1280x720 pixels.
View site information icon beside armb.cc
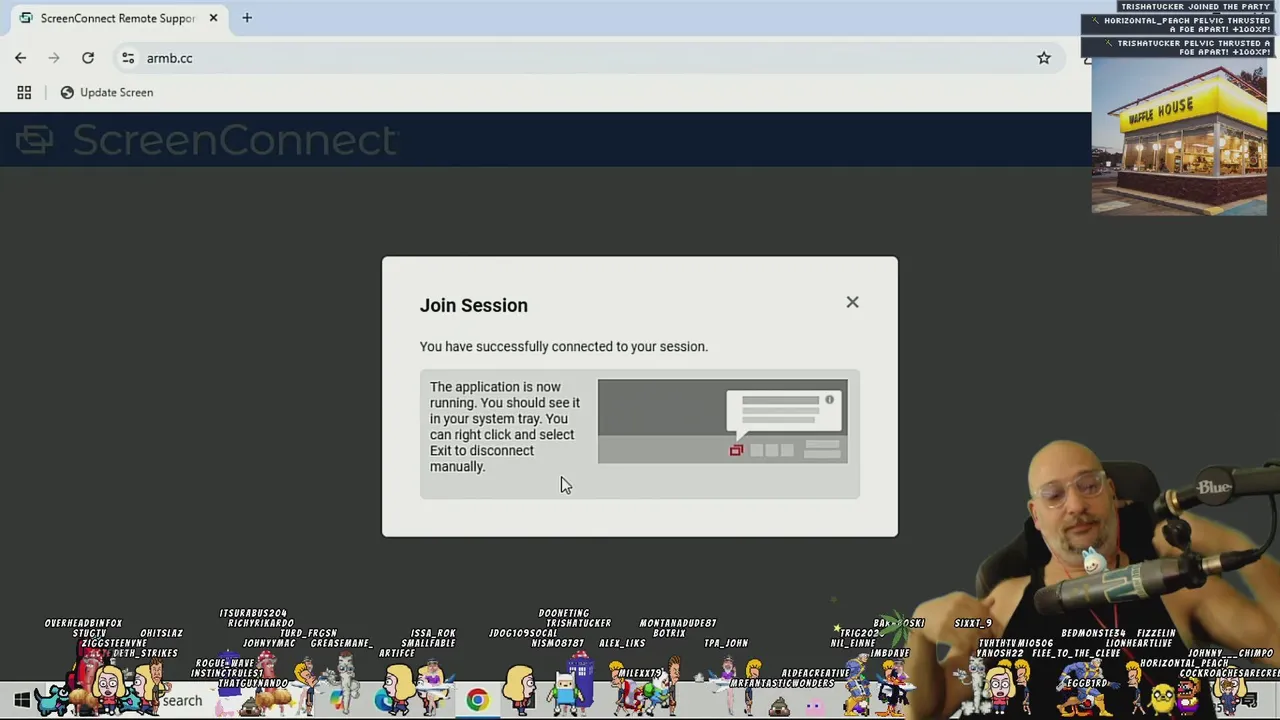tap(128, 58)
